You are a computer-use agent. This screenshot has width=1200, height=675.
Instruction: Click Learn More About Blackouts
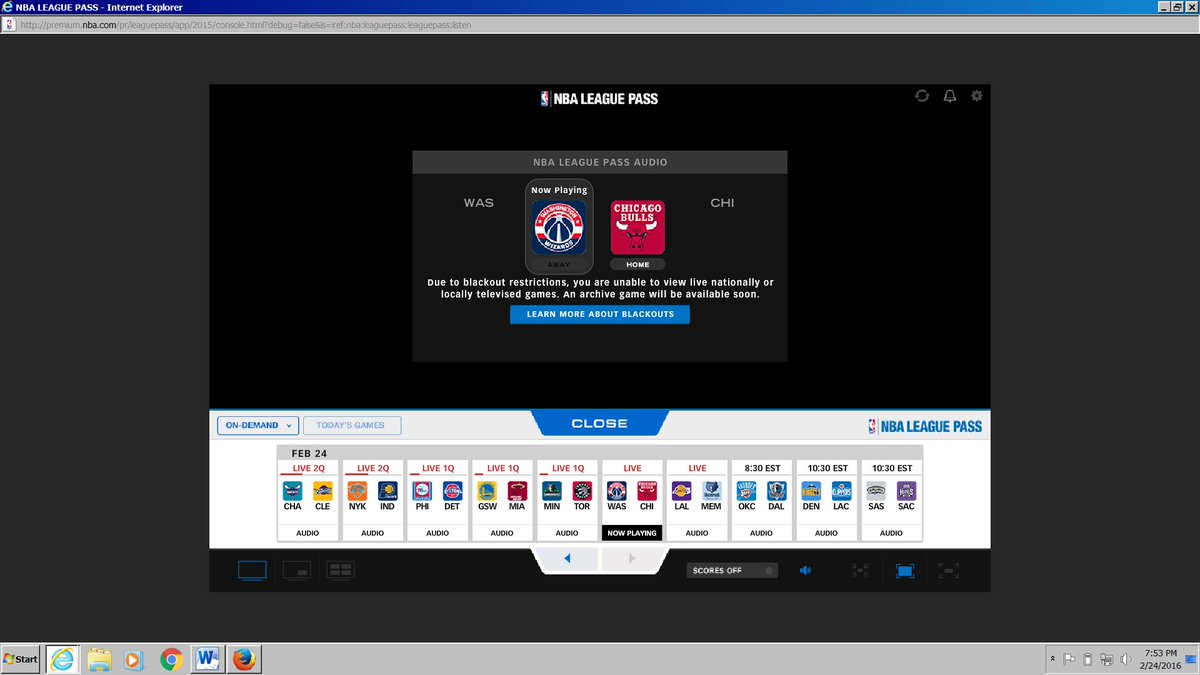point(600,314)
